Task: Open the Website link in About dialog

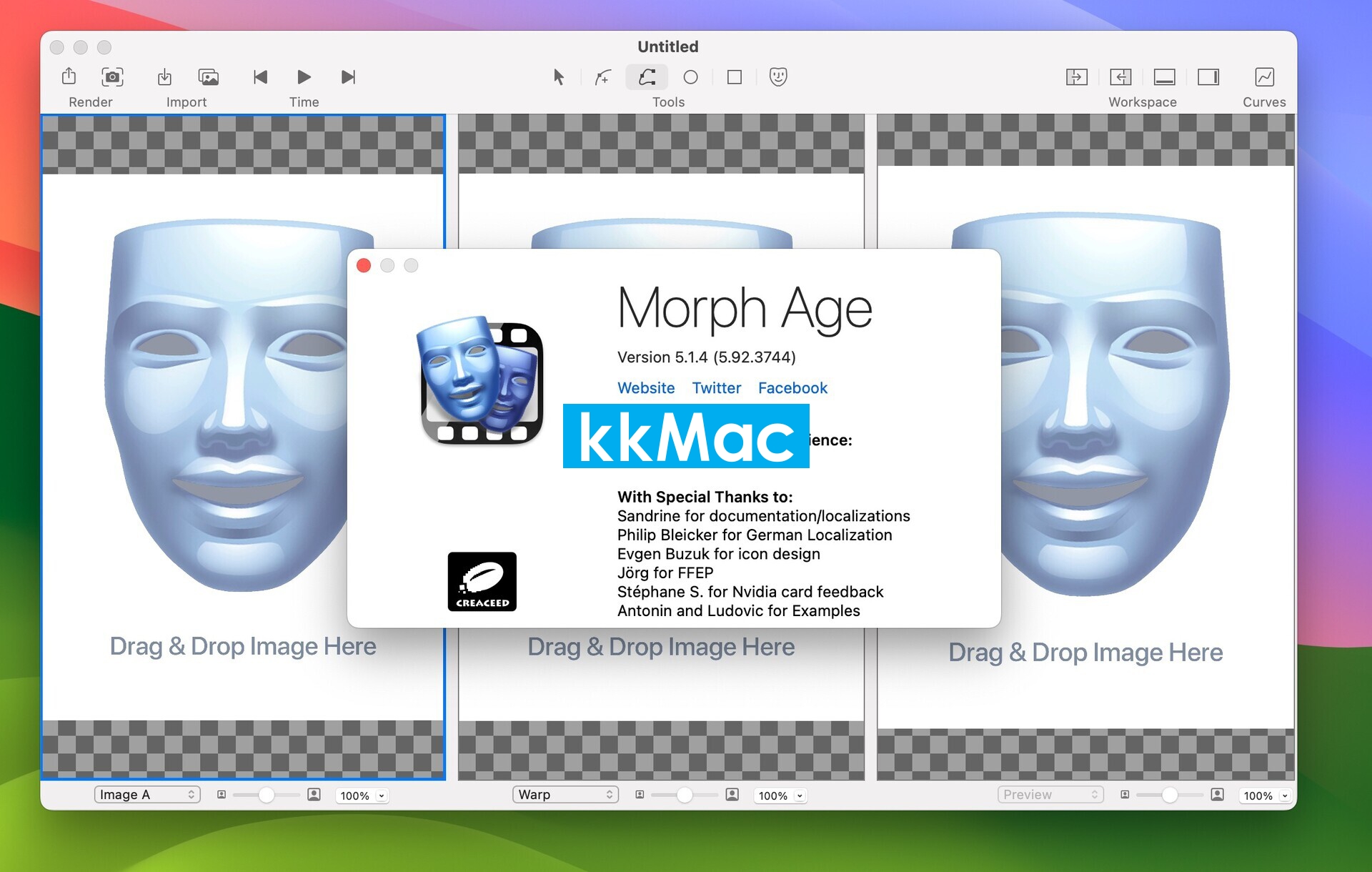Action: point(646,388)
